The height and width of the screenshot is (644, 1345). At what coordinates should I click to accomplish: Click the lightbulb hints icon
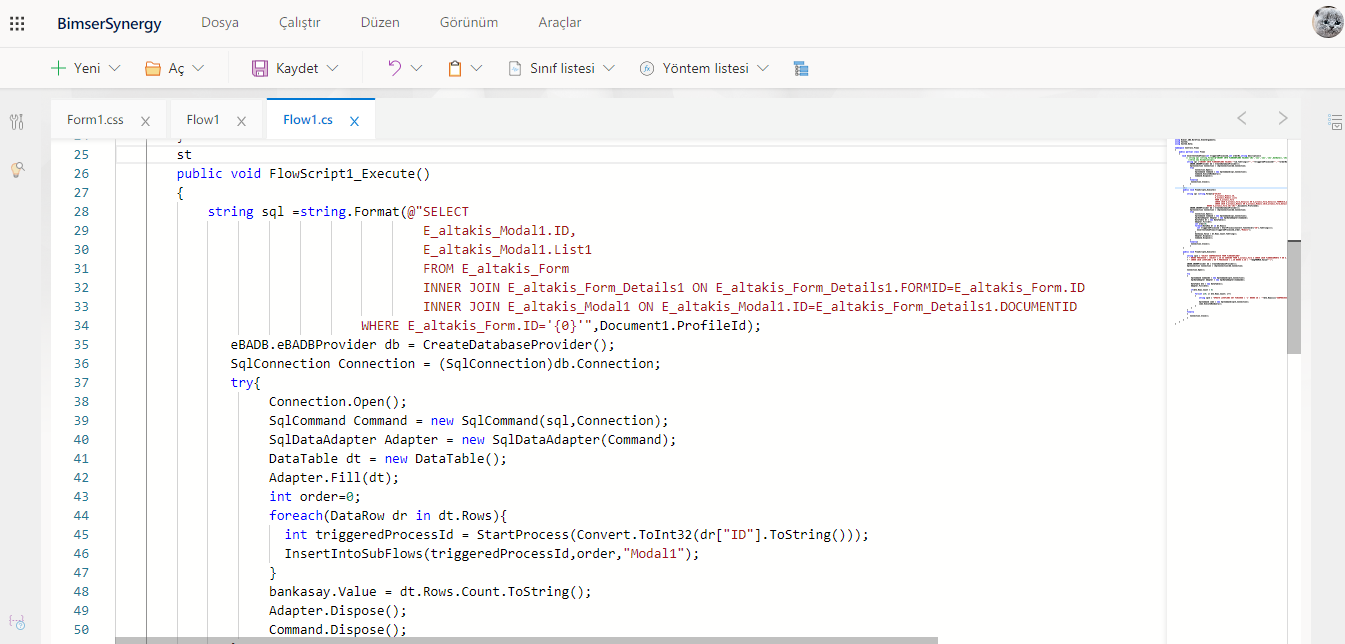pos(17,170)
